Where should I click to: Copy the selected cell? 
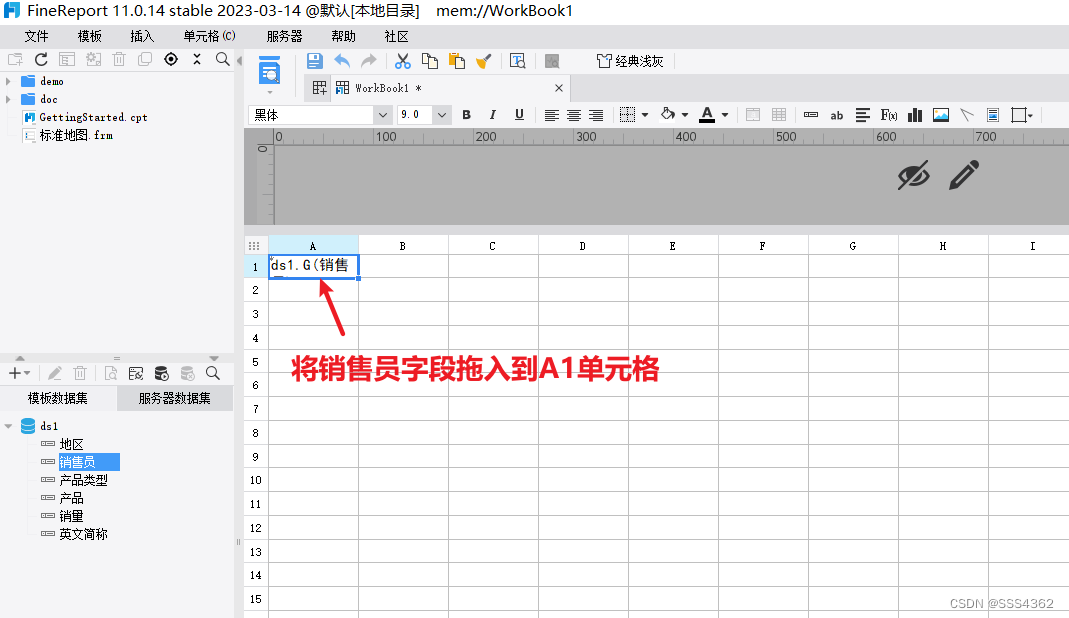click(x=430, y=61)
